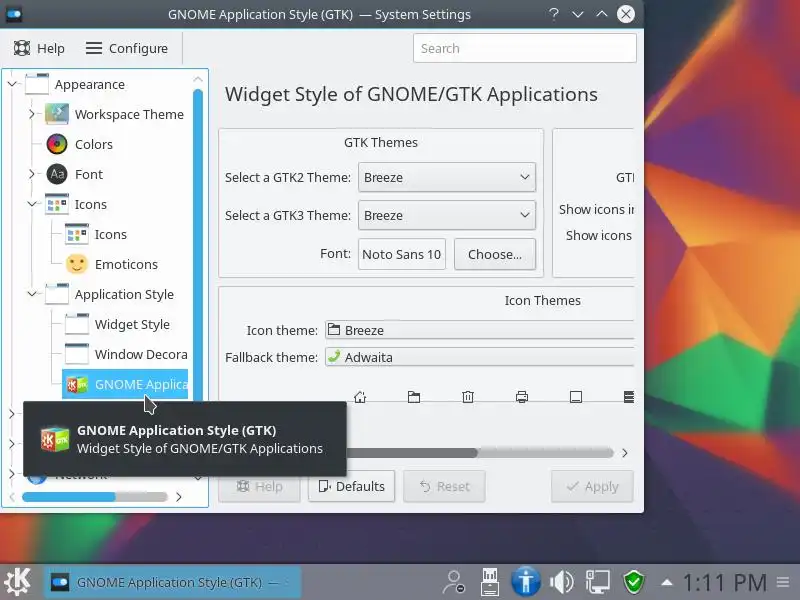Image resolution: width=800 pixels, height=600 pixels.
Task: Click the Application Style category icon
Action: tap(57, 294)
